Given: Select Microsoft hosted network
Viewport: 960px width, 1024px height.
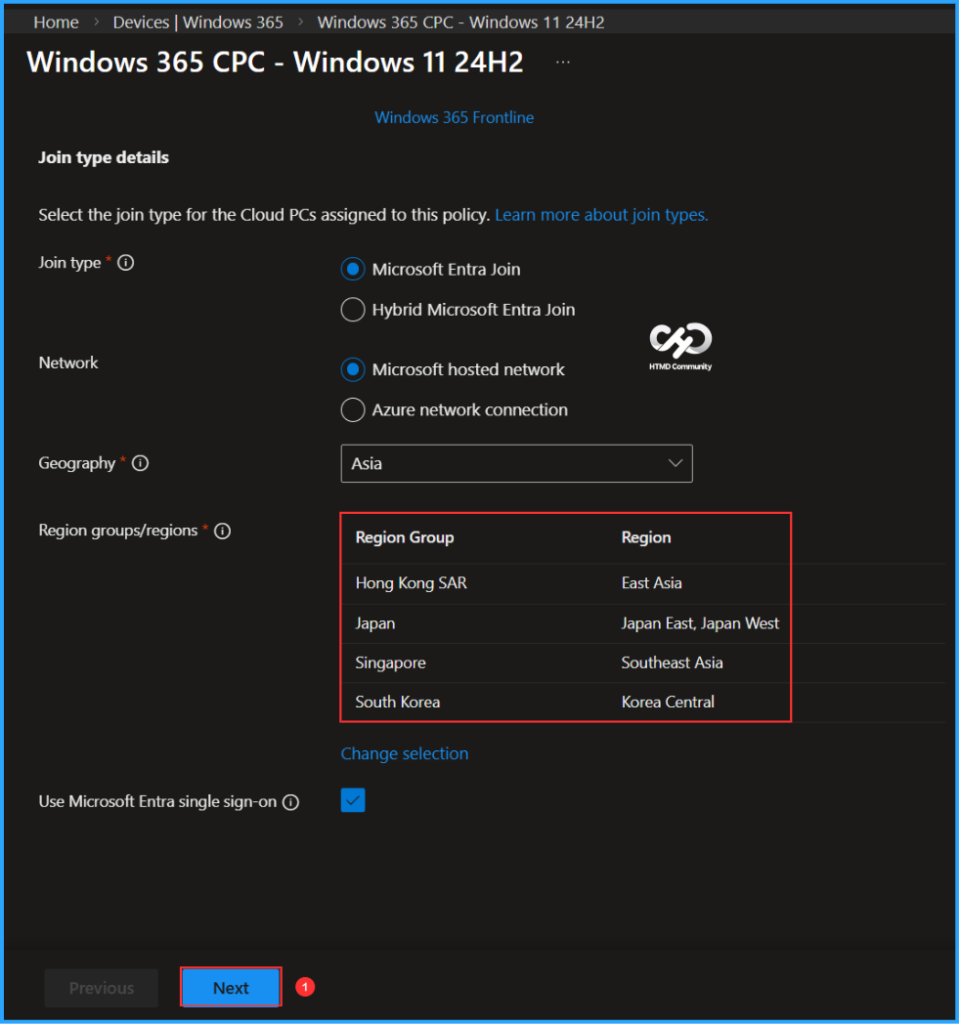Looking at the screenshot, I should point(352,369).
